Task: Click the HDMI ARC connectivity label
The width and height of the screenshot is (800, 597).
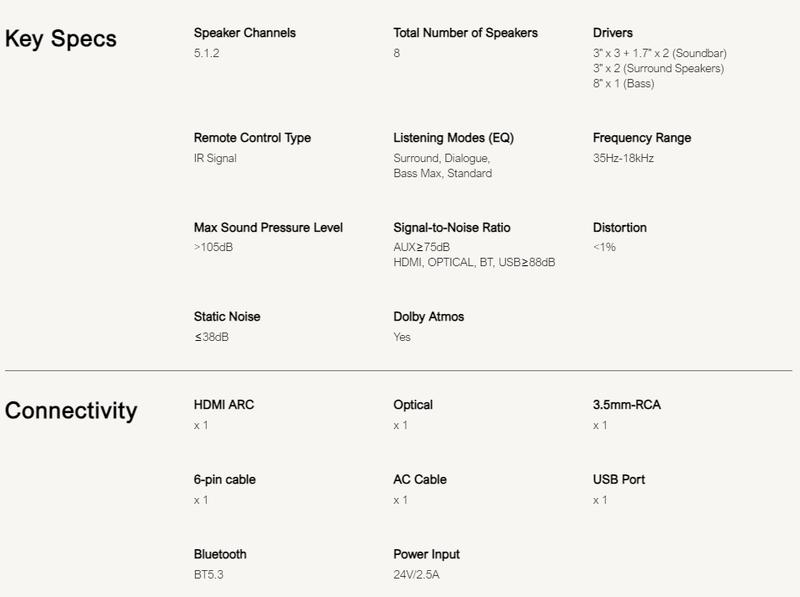Action: (x=224, y=405)
